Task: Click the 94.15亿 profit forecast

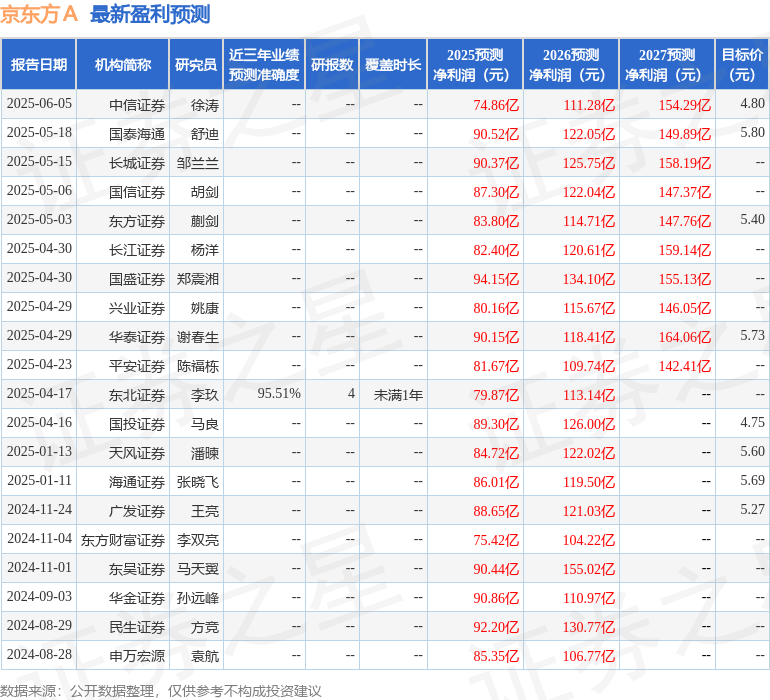Action: click(496, 279)
